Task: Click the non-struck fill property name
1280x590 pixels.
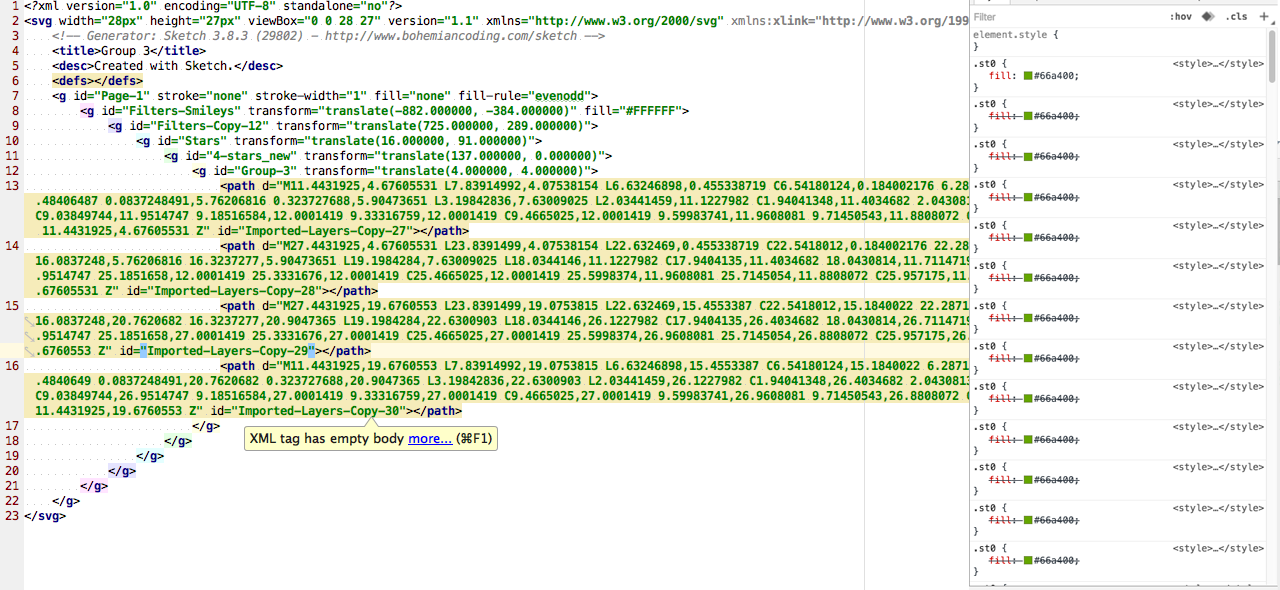Action: tap(1002, 75)
